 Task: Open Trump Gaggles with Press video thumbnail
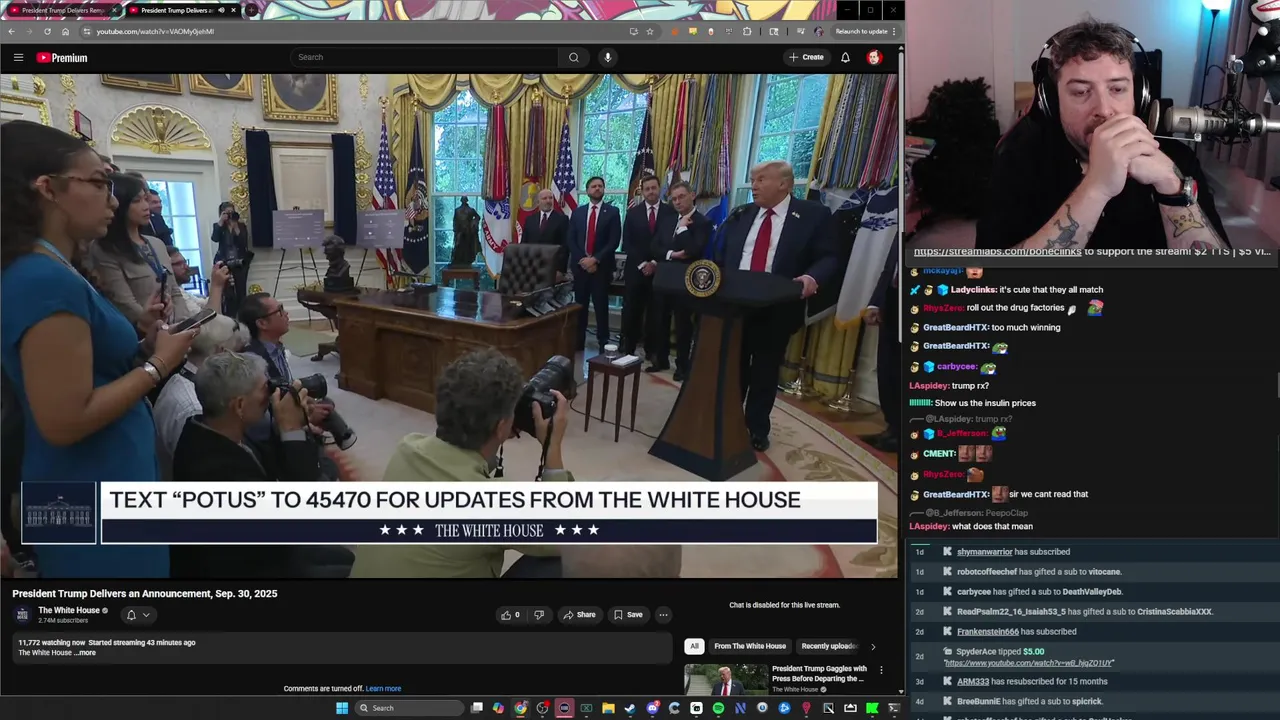[x=726, y=680]
